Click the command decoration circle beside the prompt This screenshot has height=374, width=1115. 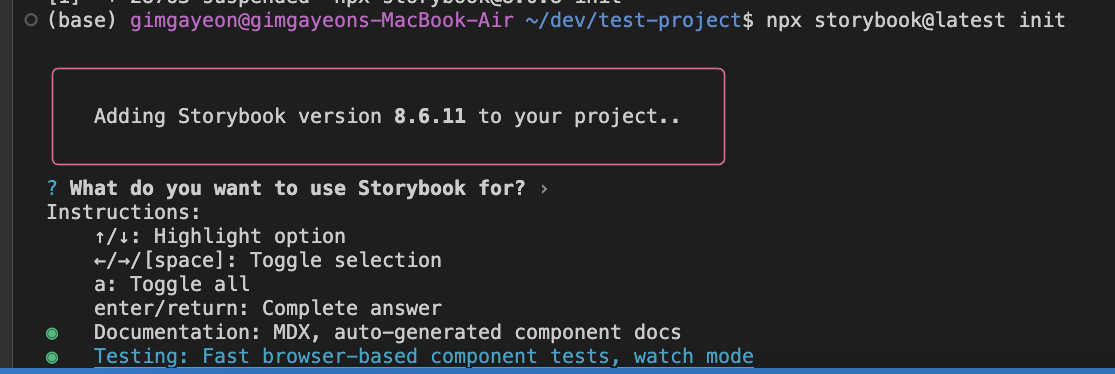(31, 20)
